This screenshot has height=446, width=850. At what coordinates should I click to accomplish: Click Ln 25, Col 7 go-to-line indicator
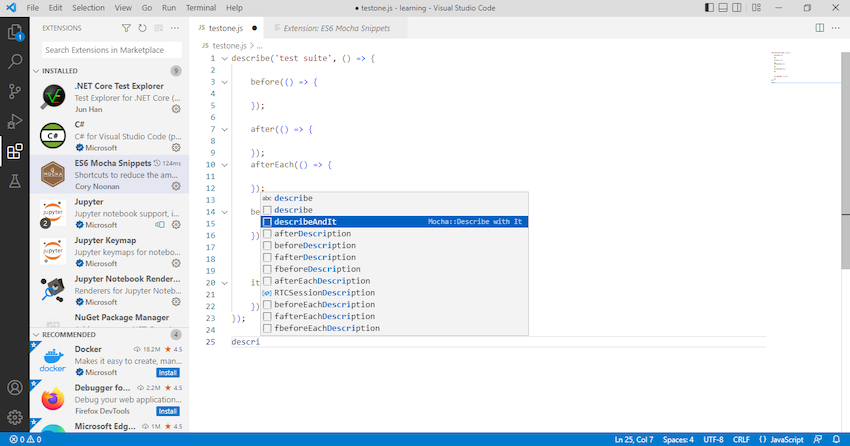coord(634,439)
